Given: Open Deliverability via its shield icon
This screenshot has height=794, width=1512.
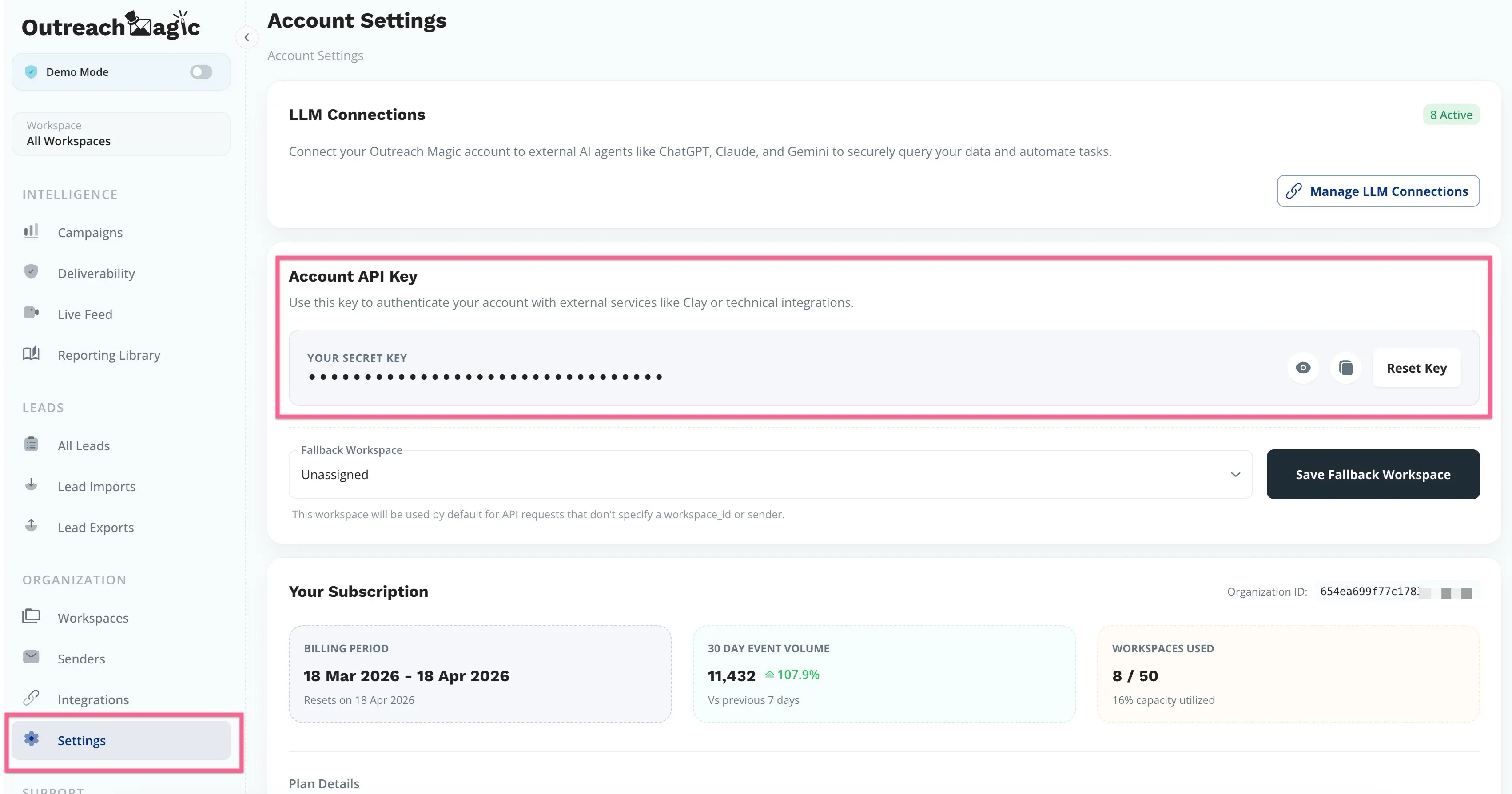Looking at the screenshot, I should tap(31, 272).
